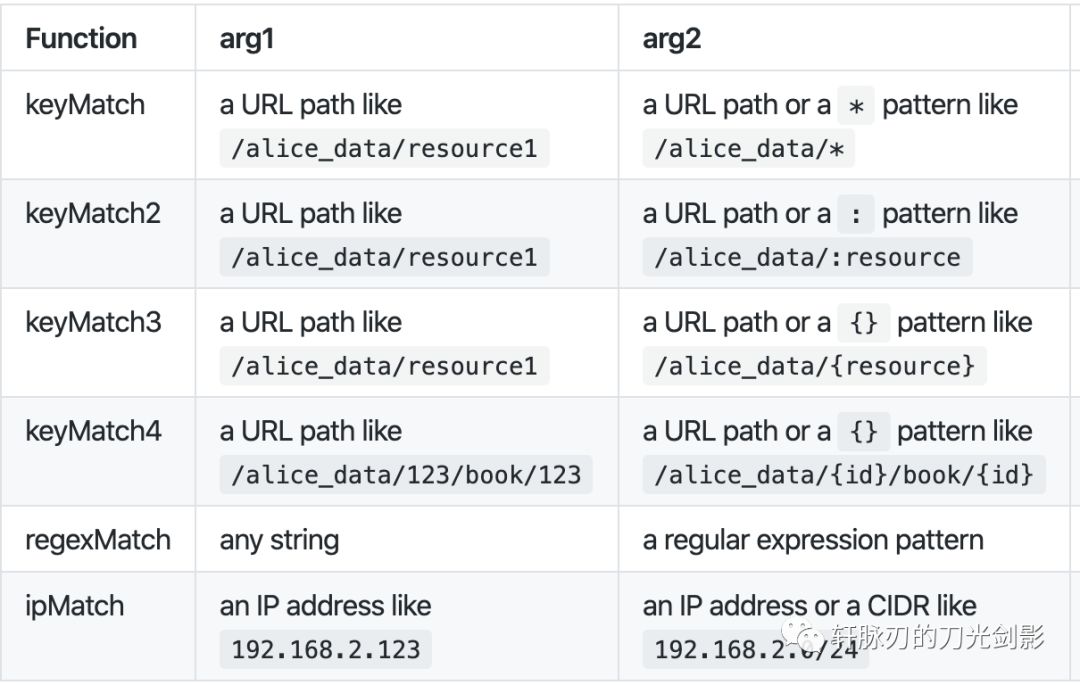
Task: Select the keyMatch4 function name
Action: 93,431
